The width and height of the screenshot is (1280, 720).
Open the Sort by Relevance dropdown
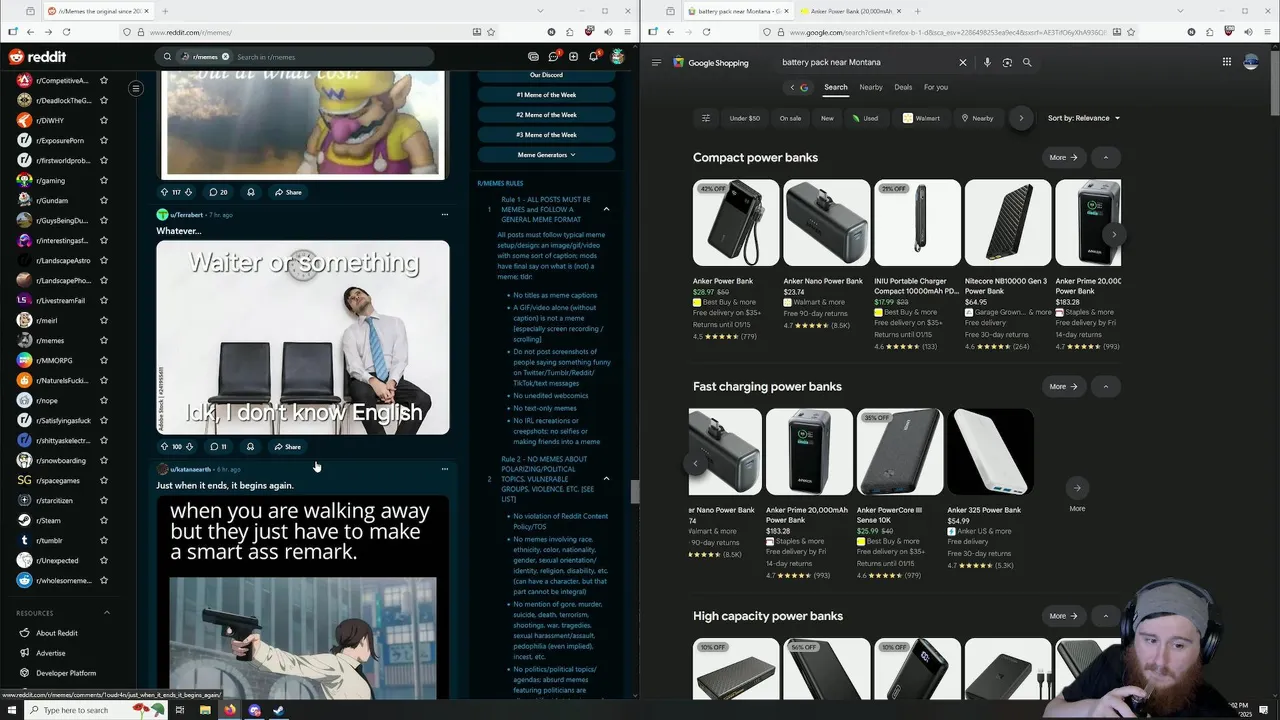point(1084,118)
